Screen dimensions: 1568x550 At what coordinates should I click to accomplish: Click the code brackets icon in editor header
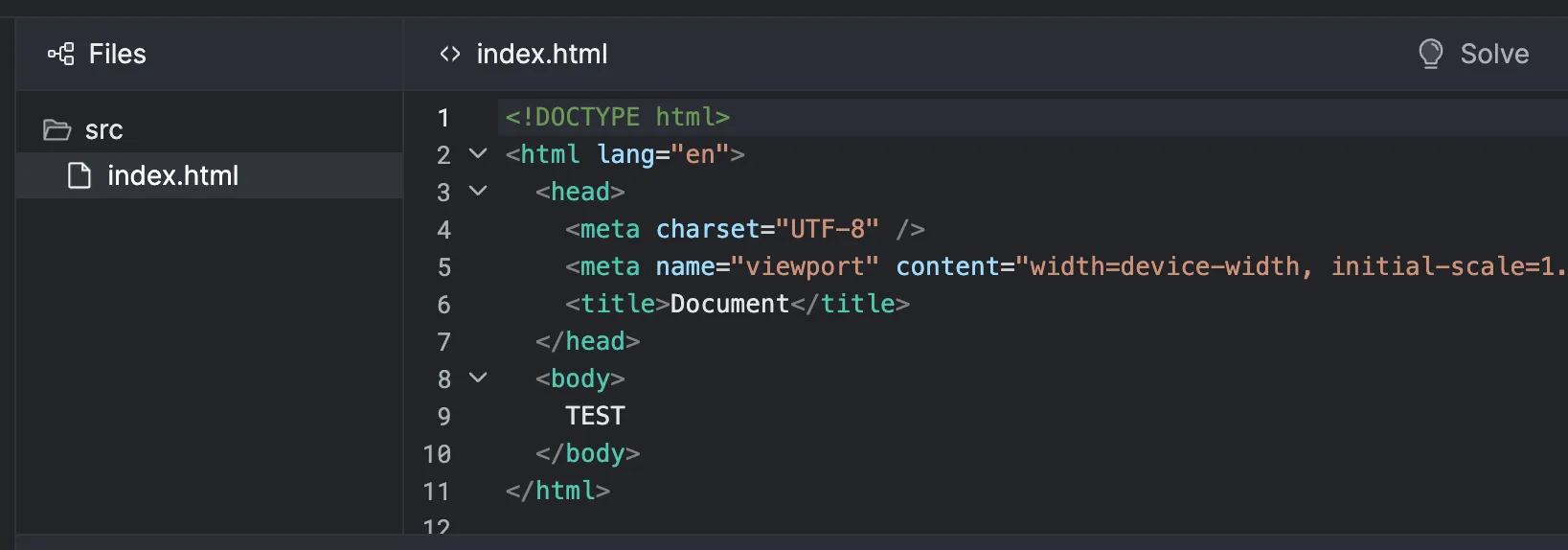(450, 54)
